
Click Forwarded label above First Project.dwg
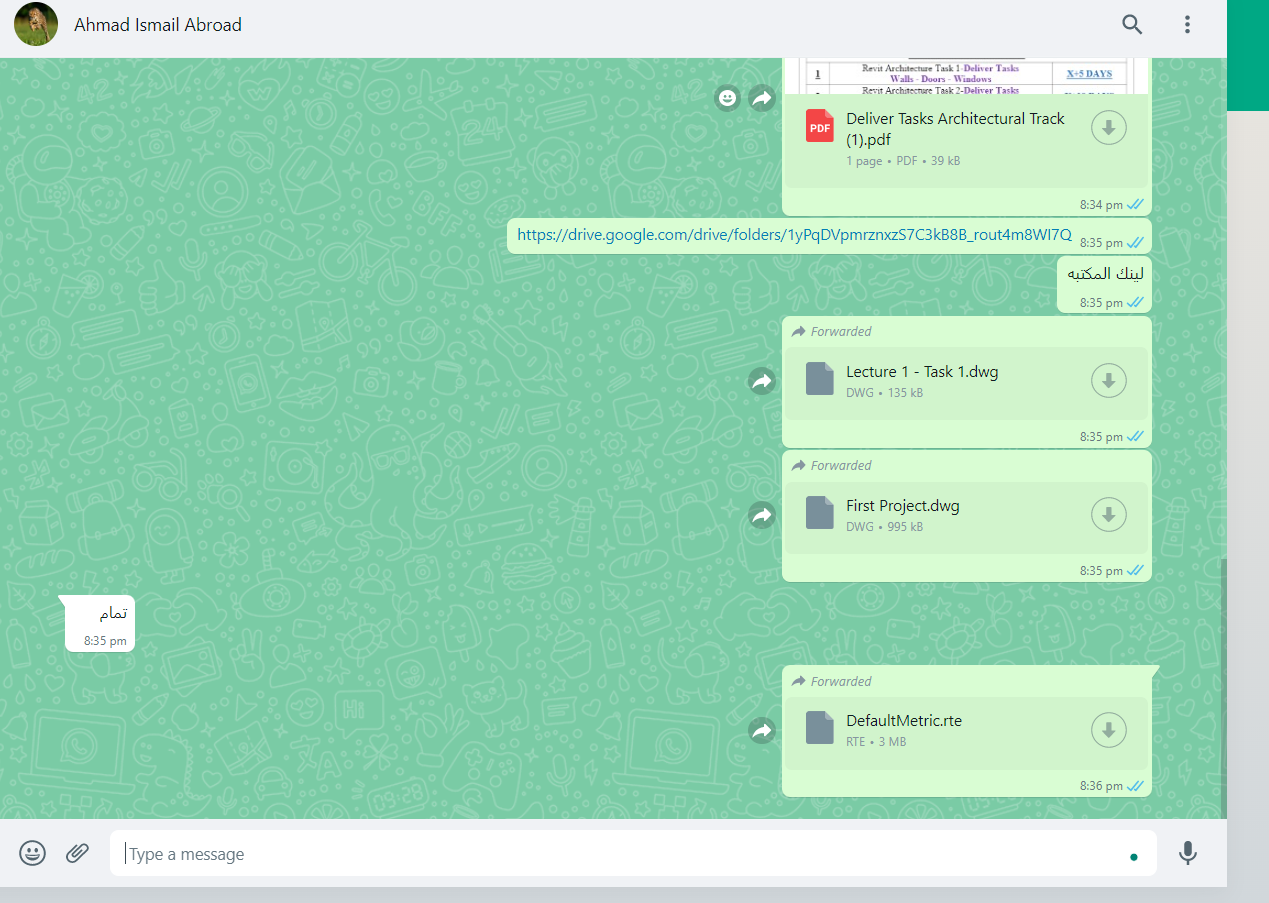point(841,465)
